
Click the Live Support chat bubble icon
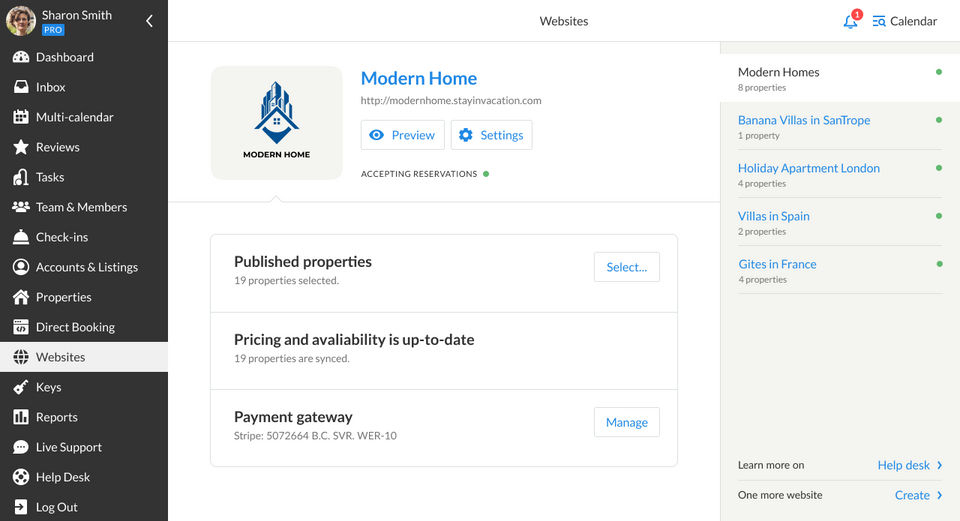point(20,447)
